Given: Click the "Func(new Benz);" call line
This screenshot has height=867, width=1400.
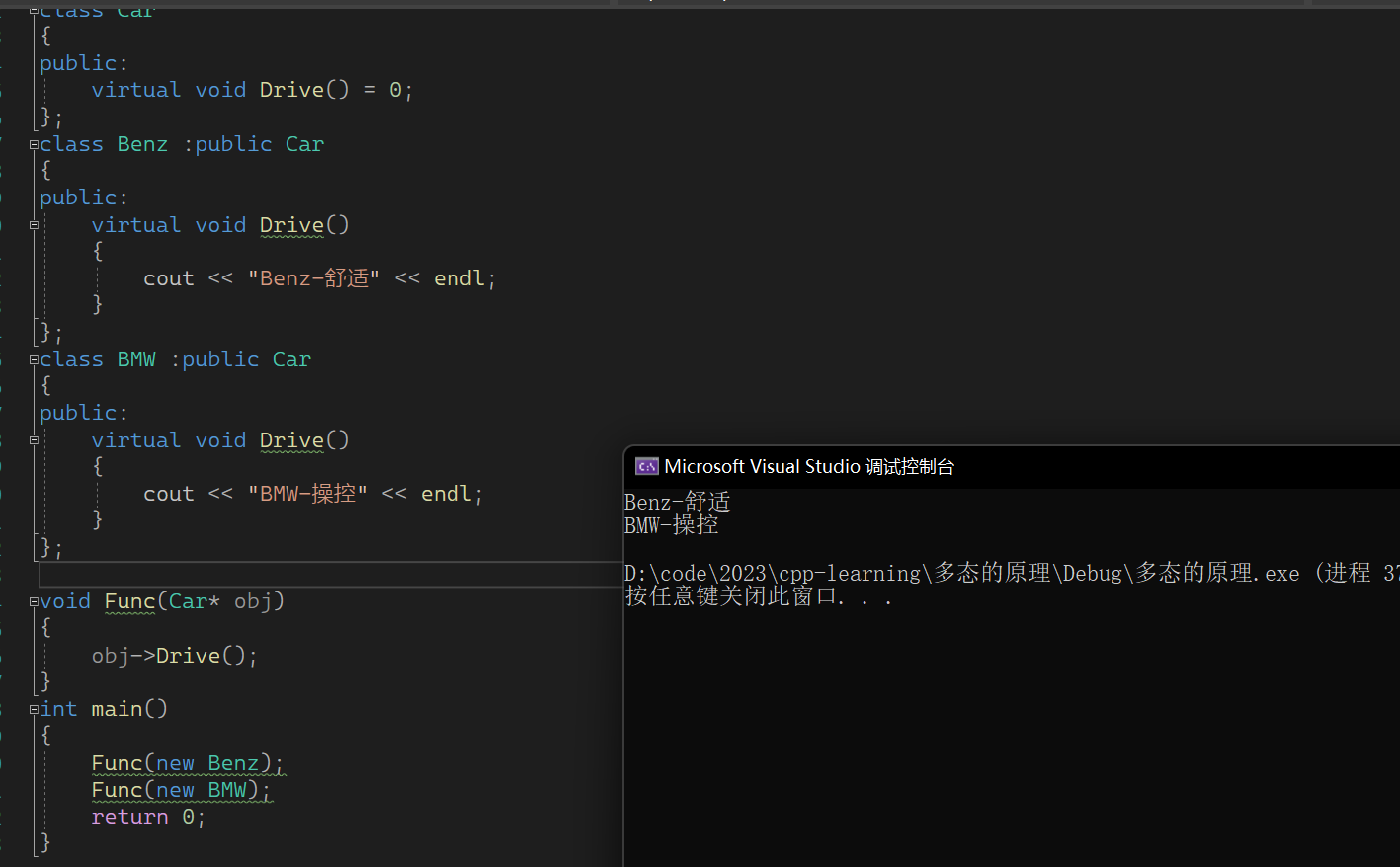Looking at the screenshot, I should (188, 763).
